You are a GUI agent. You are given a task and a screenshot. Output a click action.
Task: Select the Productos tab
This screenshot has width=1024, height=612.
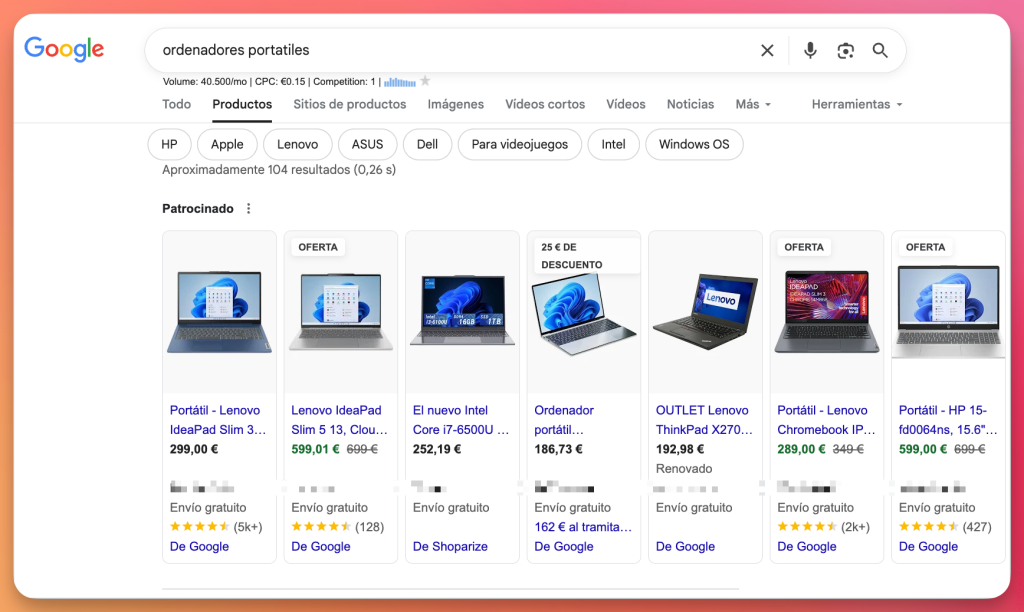(x=242, y=105)
